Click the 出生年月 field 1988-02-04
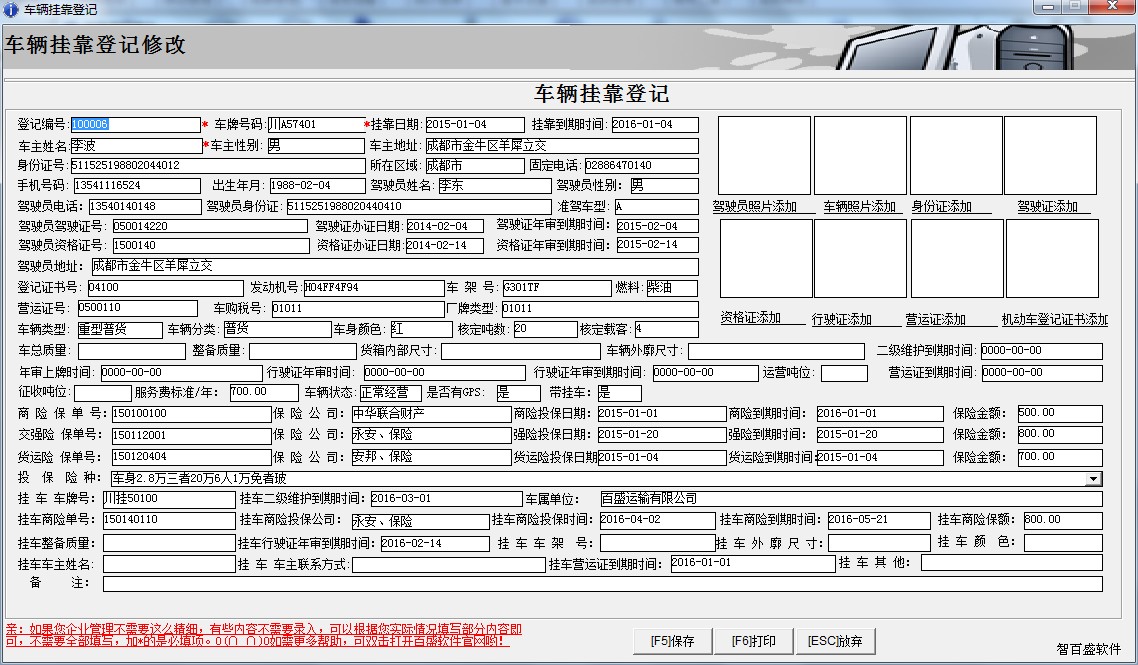Image resolution: width=1138 pixels, height=665 pixels. (318, 186)
